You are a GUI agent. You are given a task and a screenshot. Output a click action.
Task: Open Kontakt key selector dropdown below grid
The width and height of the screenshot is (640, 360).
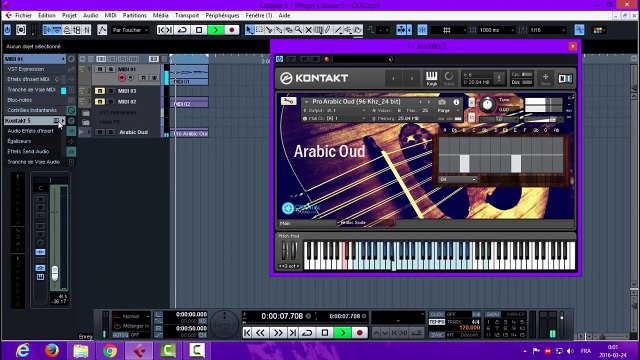[x=458, y=179]
